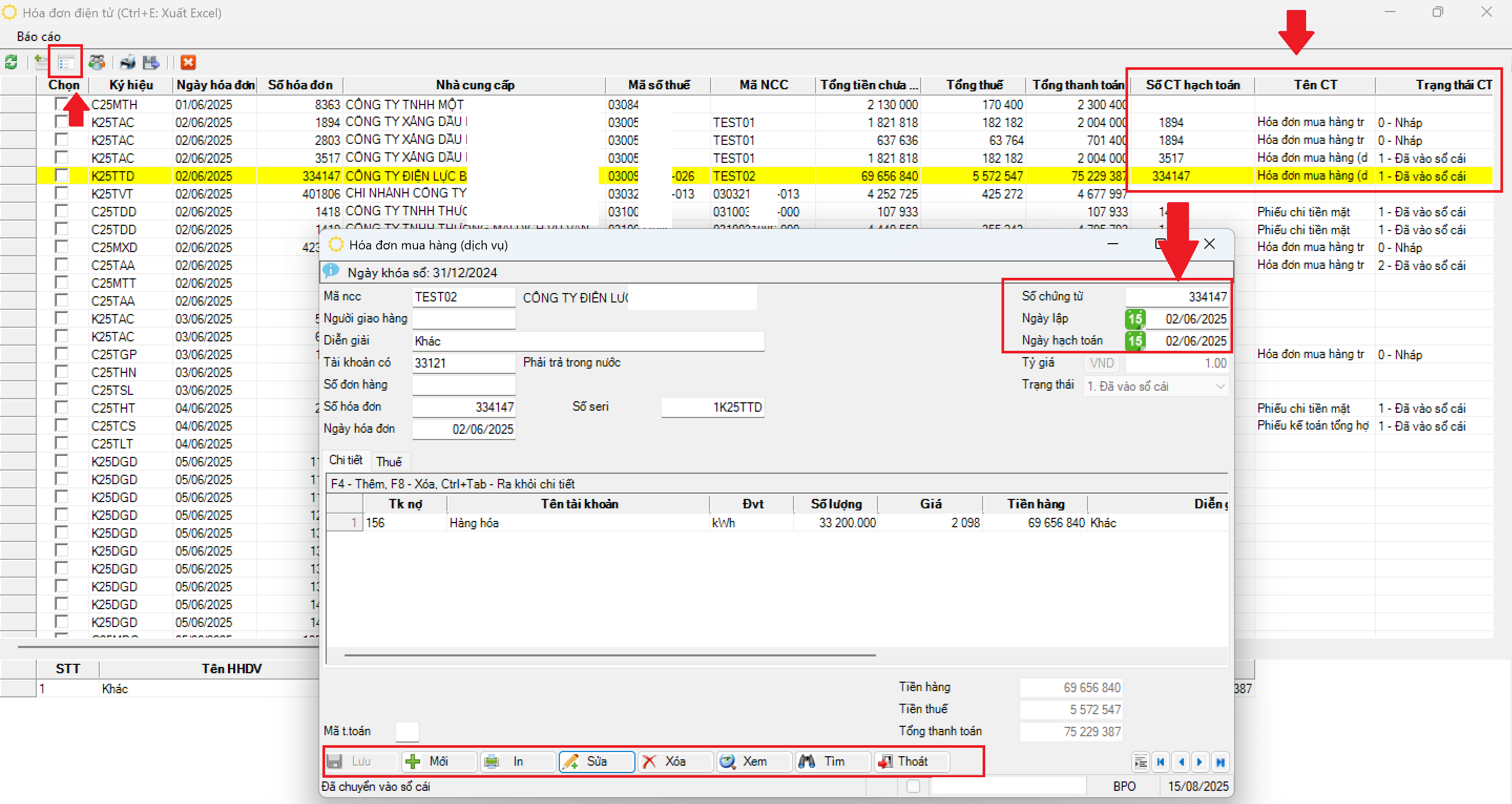
Task: Open the Báo cáo menu
Action: [38, 36]
